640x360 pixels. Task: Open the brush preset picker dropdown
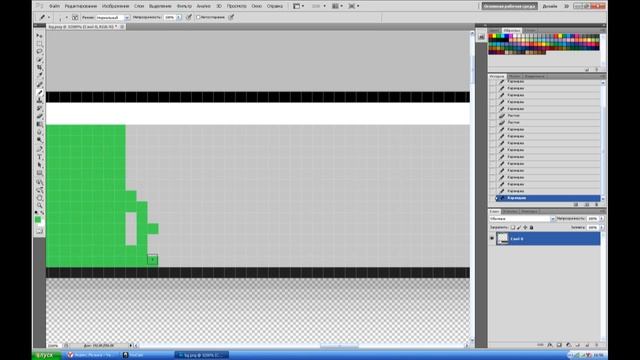coord(67,18)
